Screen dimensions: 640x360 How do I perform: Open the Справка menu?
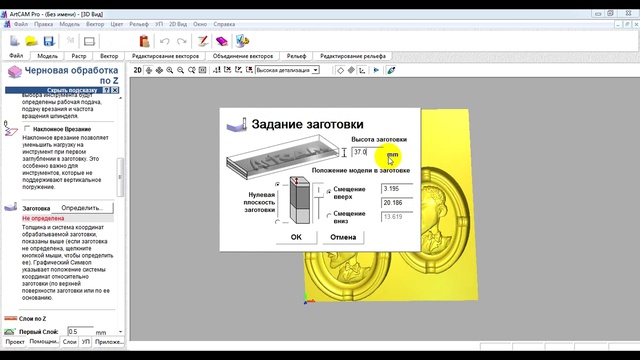(x=224, y=24)
